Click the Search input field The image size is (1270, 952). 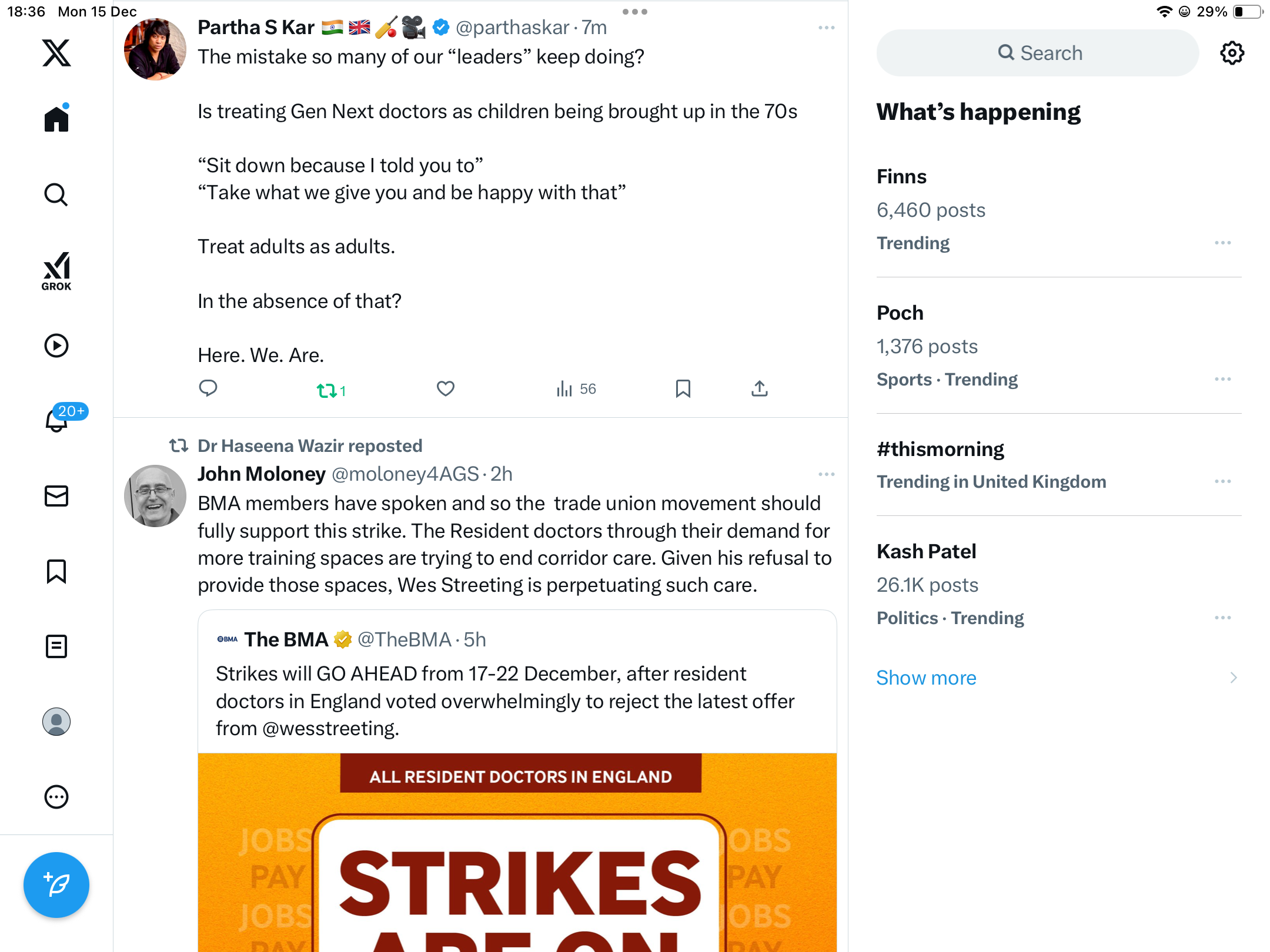[1038, 53]
